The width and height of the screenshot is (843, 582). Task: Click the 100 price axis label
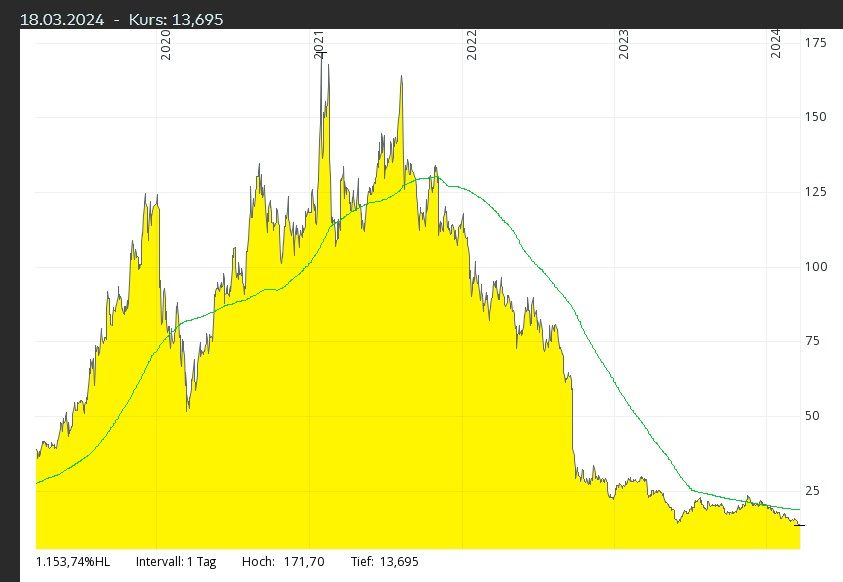pyautogui.click(x=814, y=267)
